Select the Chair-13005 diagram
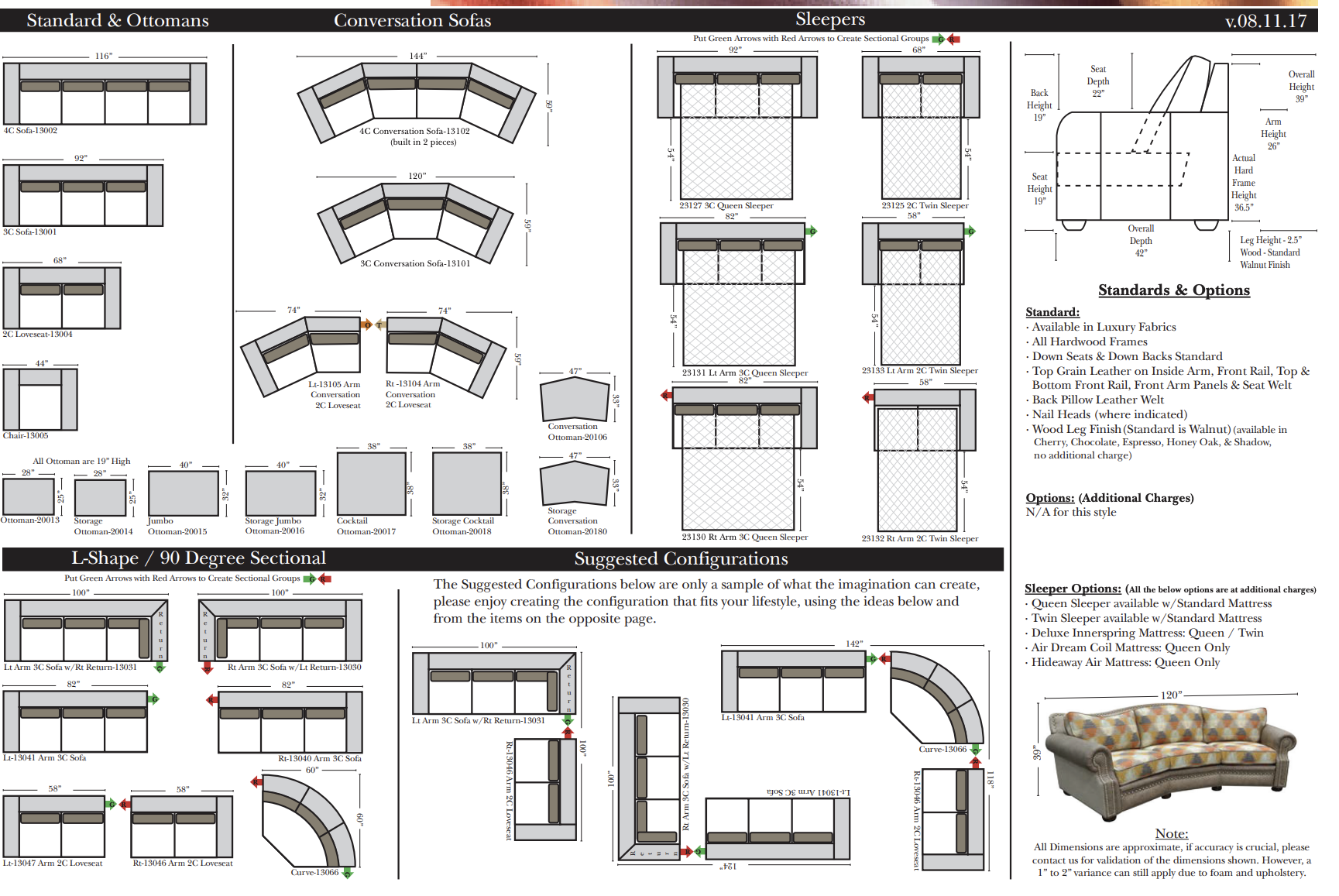 click(x=40, y=399)
